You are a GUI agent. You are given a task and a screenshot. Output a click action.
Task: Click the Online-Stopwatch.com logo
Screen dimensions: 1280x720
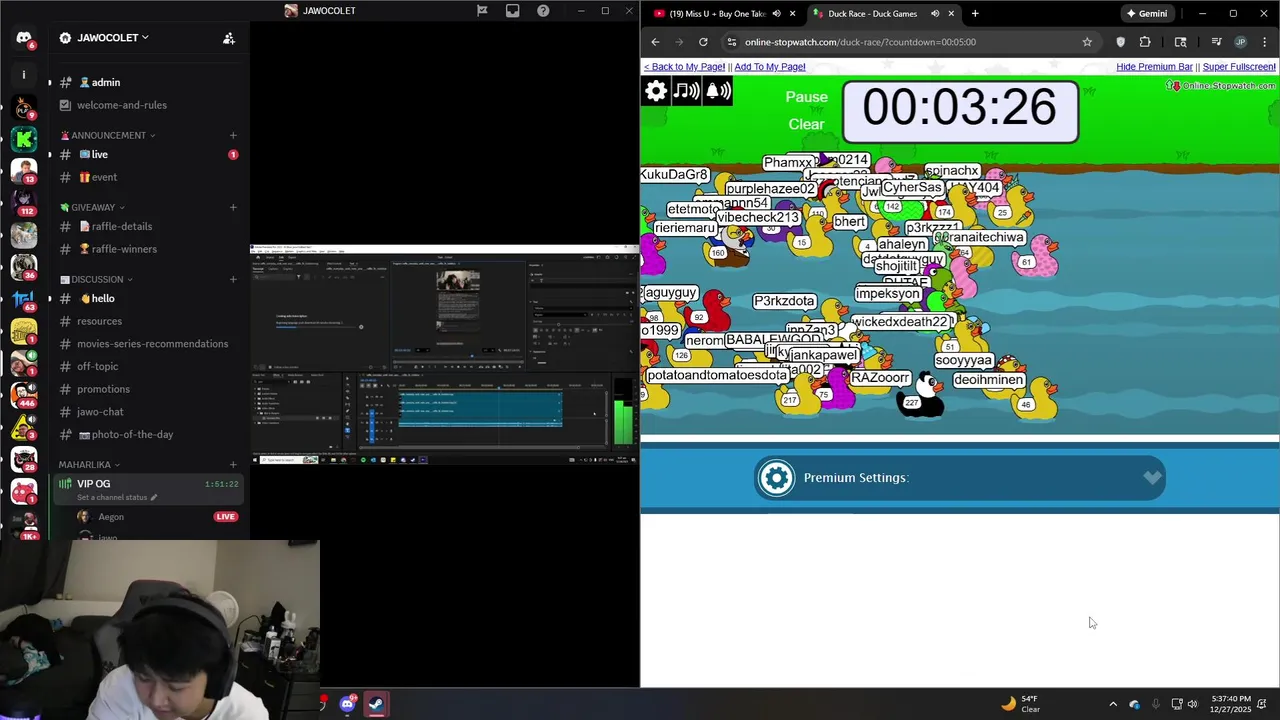coord(1221,86)
